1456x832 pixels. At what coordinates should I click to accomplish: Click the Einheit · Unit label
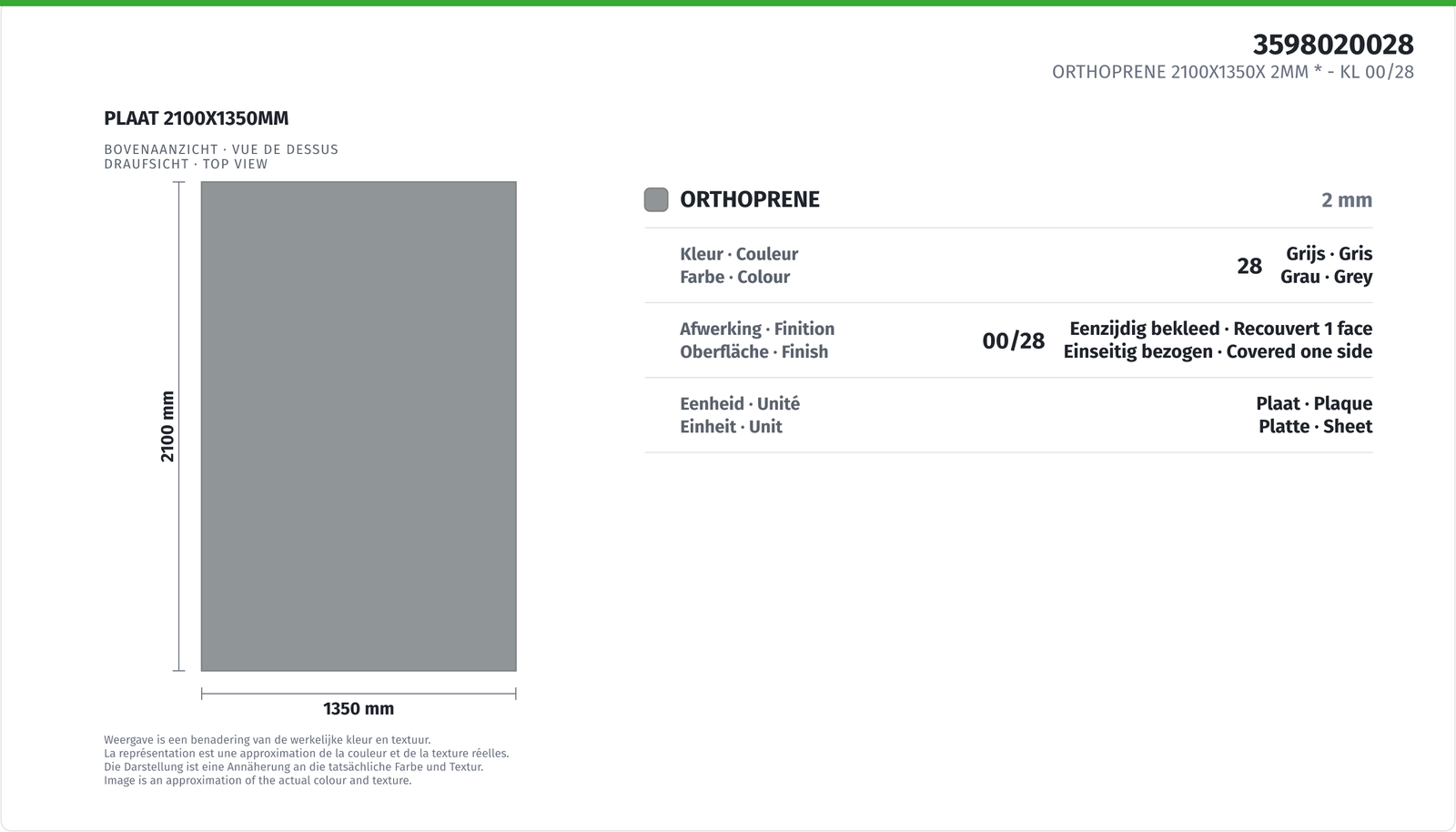[731, 426]
